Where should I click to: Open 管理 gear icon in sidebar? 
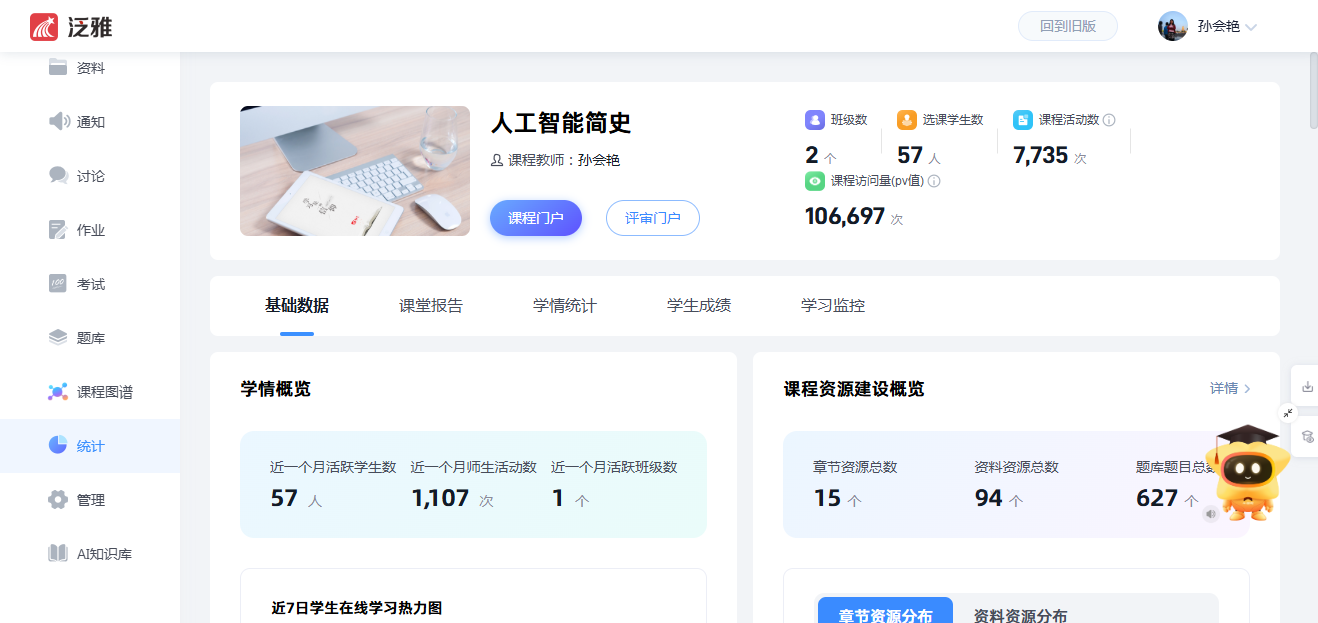(58, 500)
